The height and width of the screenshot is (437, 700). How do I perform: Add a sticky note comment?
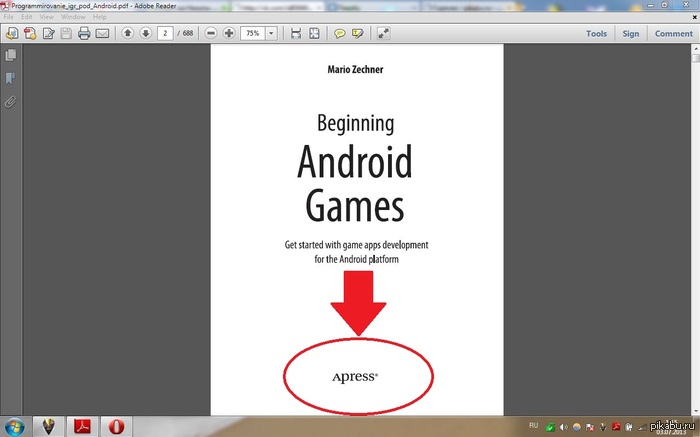point(340,33)
